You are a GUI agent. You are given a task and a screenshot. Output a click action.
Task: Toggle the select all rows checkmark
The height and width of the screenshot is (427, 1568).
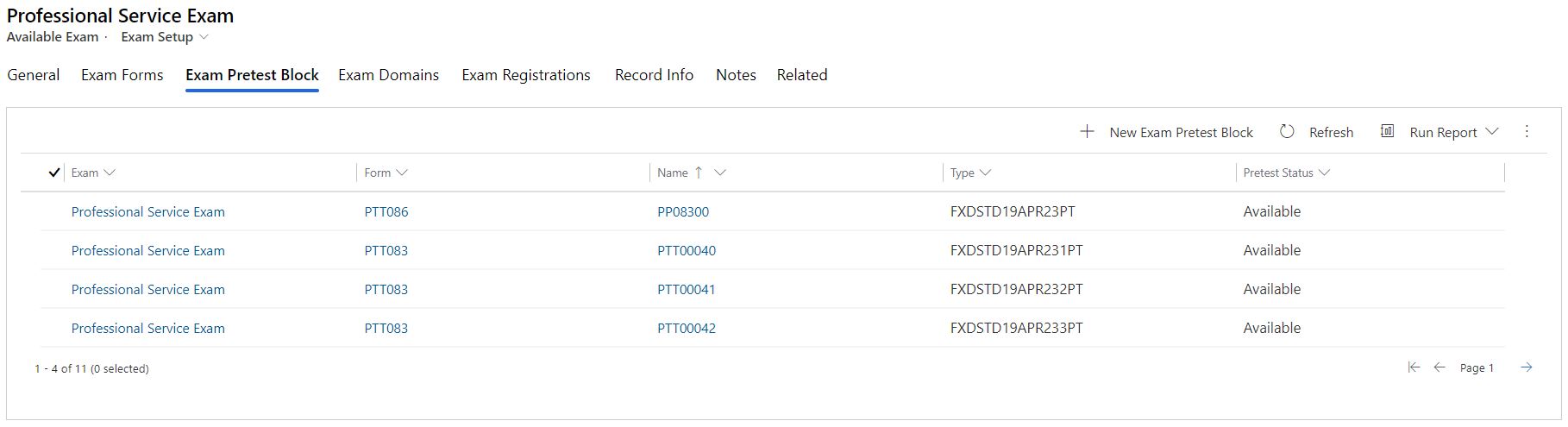pos(54,173)
